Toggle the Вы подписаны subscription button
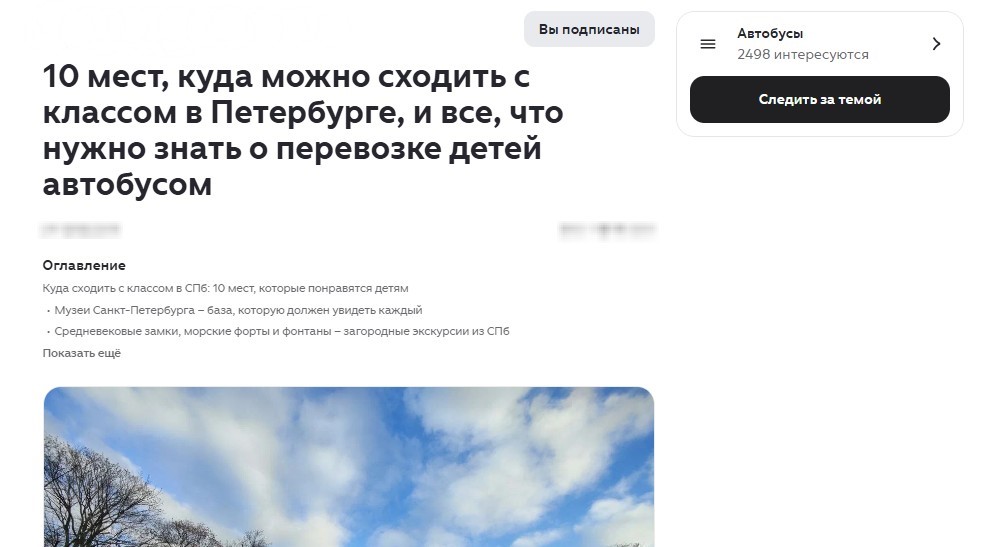 click(x=589, y=29)
